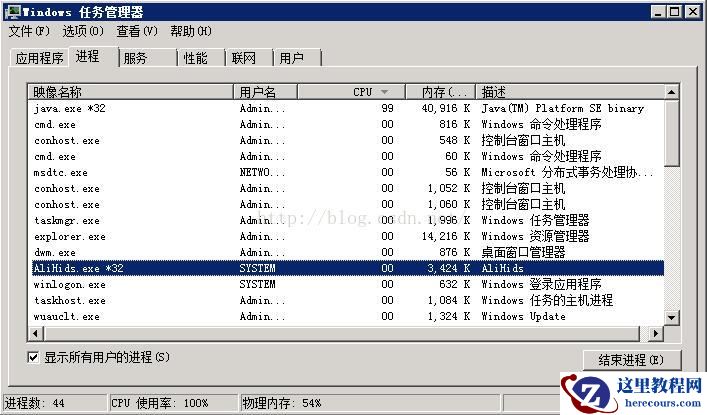Close the Task Manager window
This screenshot has height=415, width=707.
(693, 12)
